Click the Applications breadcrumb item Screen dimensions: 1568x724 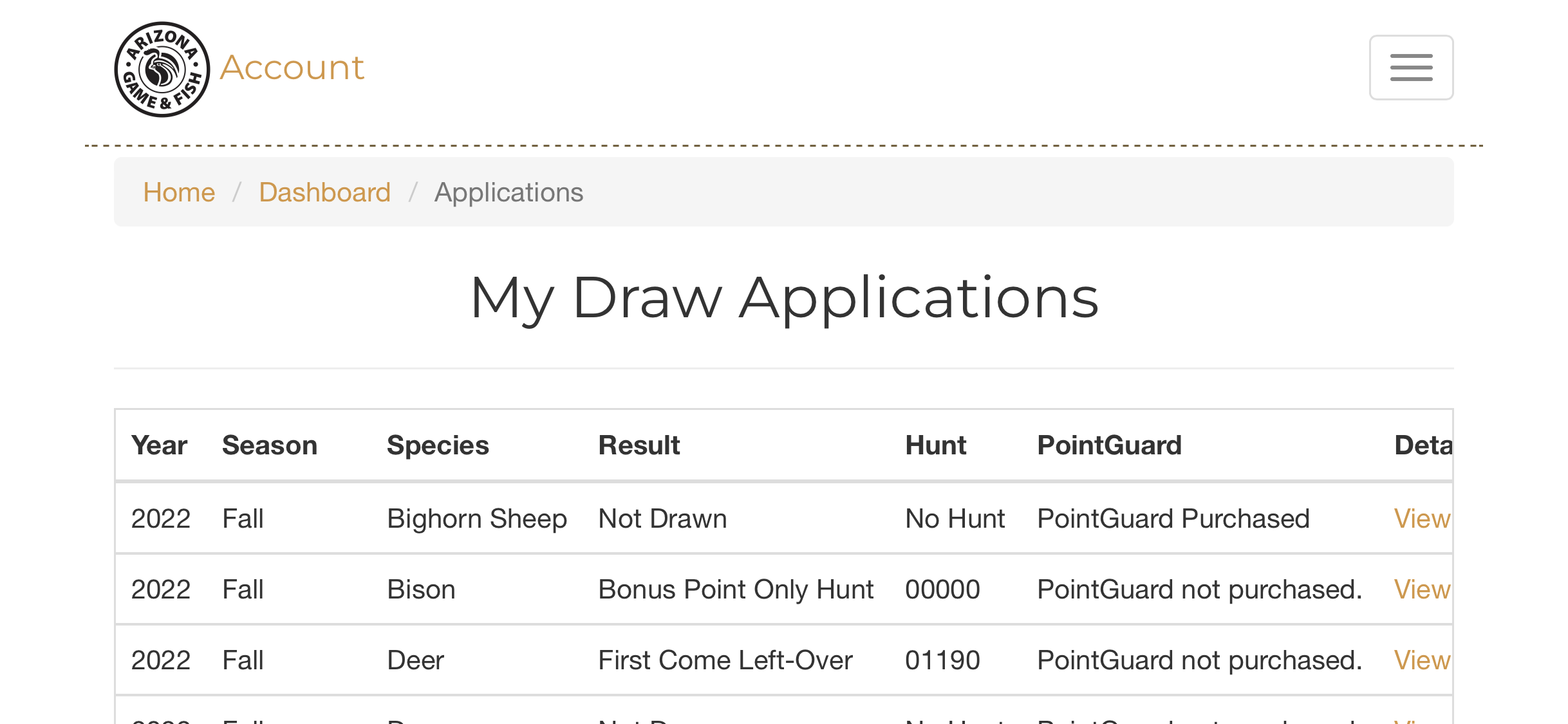(x=509, y=192)
